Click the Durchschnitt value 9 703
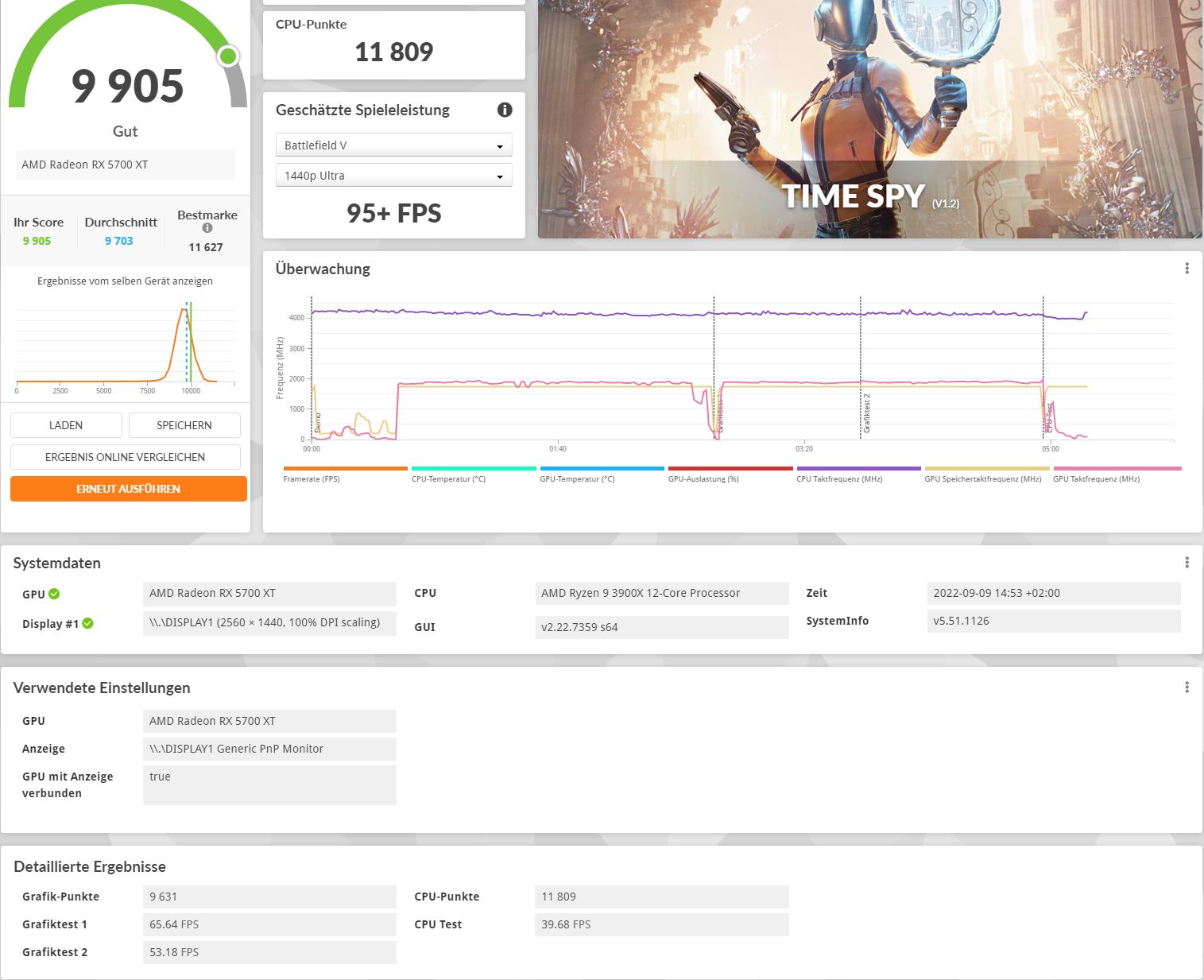1204x980 pixels. coord(119,241)
